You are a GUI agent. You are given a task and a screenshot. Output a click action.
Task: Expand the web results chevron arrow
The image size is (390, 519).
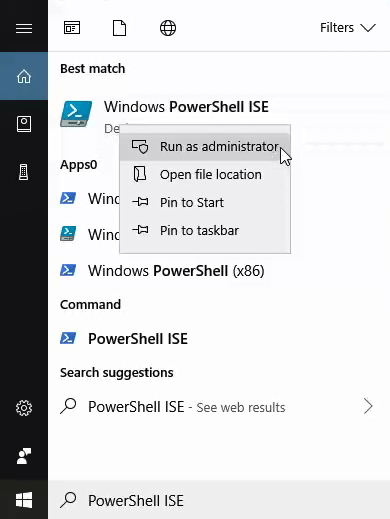point(368,406)
